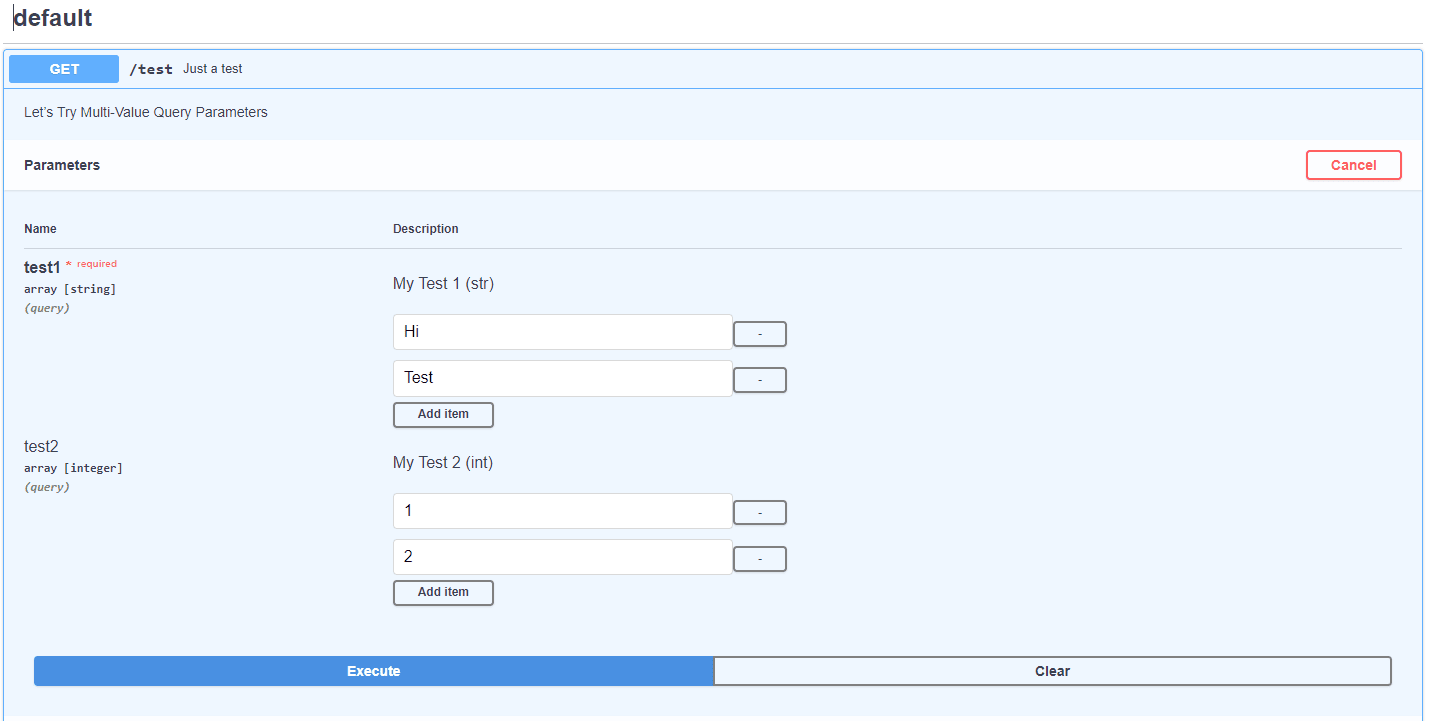The width and height of the screenshot is (1431, 721).
Task: Collapse the default tag section header
Action: (x=52, y=17)
